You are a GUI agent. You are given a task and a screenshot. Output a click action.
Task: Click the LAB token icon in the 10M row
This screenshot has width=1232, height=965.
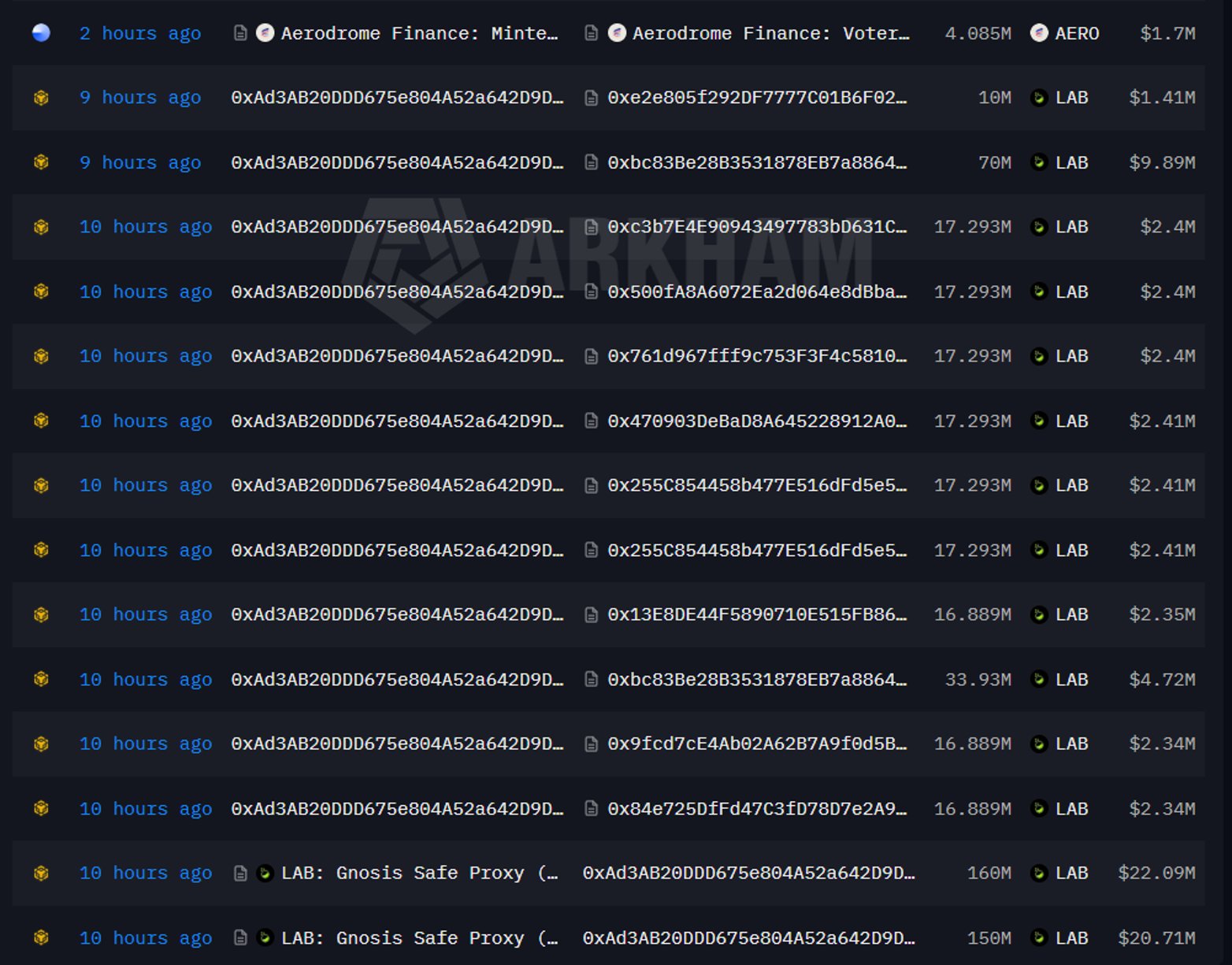(x=1039, y=98)
